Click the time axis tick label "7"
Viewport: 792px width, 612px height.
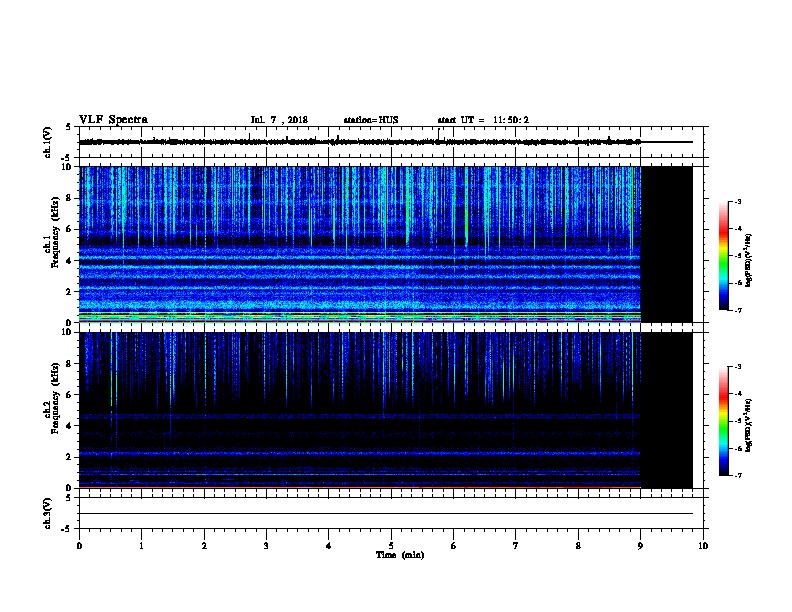(516, 545)
